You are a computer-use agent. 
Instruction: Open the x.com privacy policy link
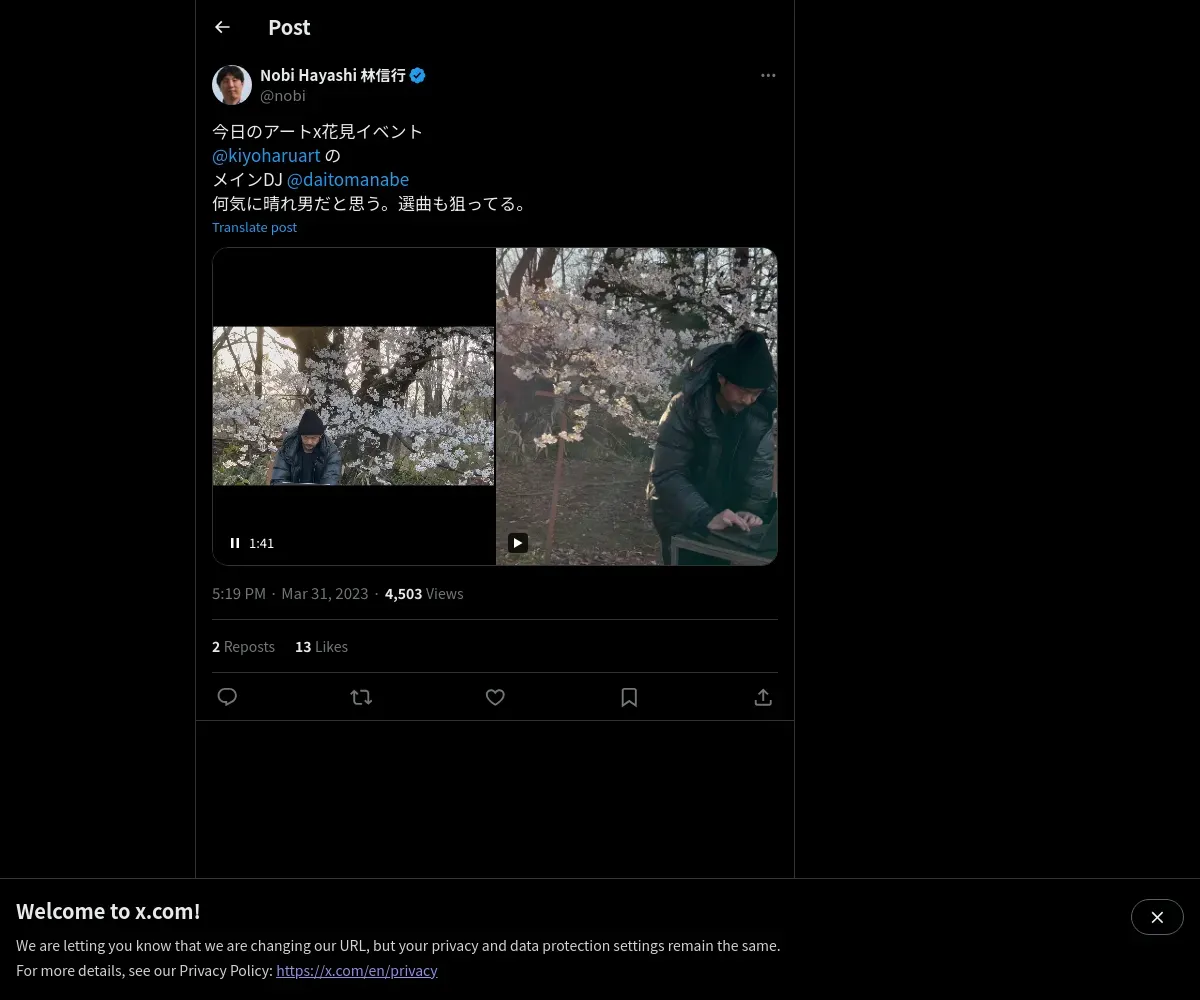357,970
